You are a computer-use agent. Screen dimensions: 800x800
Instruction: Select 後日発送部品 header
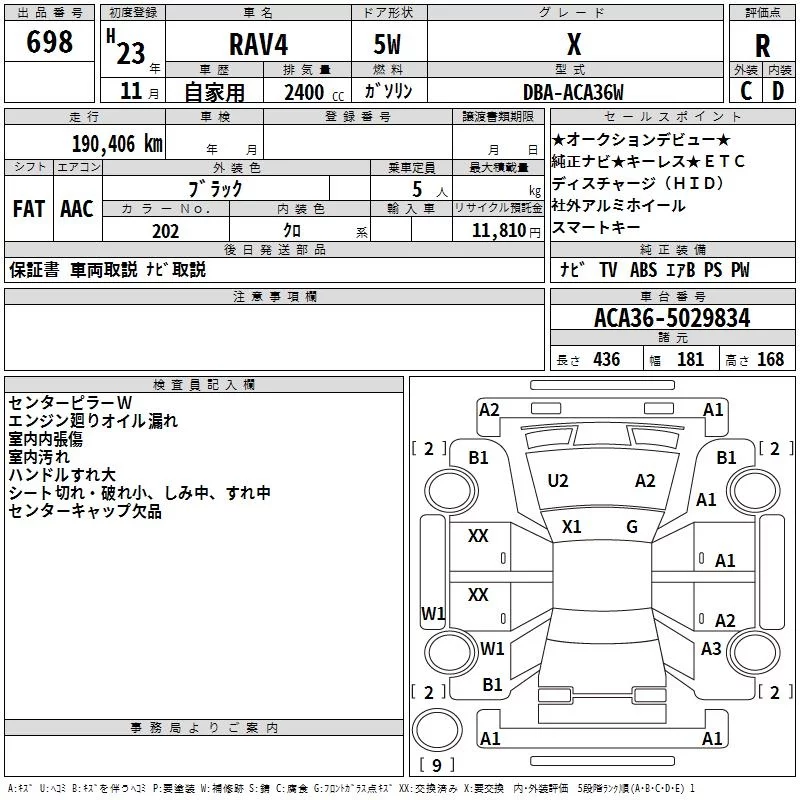click(x=274, y=249)
